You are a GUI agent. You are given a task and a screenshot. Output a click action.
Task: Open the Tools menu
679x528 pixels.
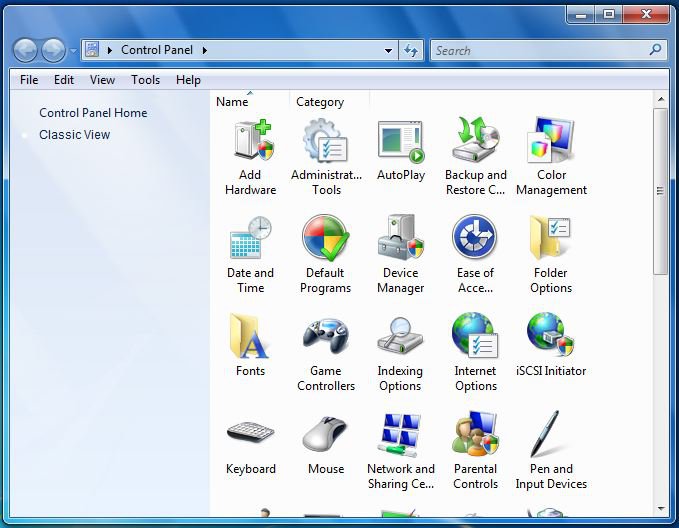point(146,80)
